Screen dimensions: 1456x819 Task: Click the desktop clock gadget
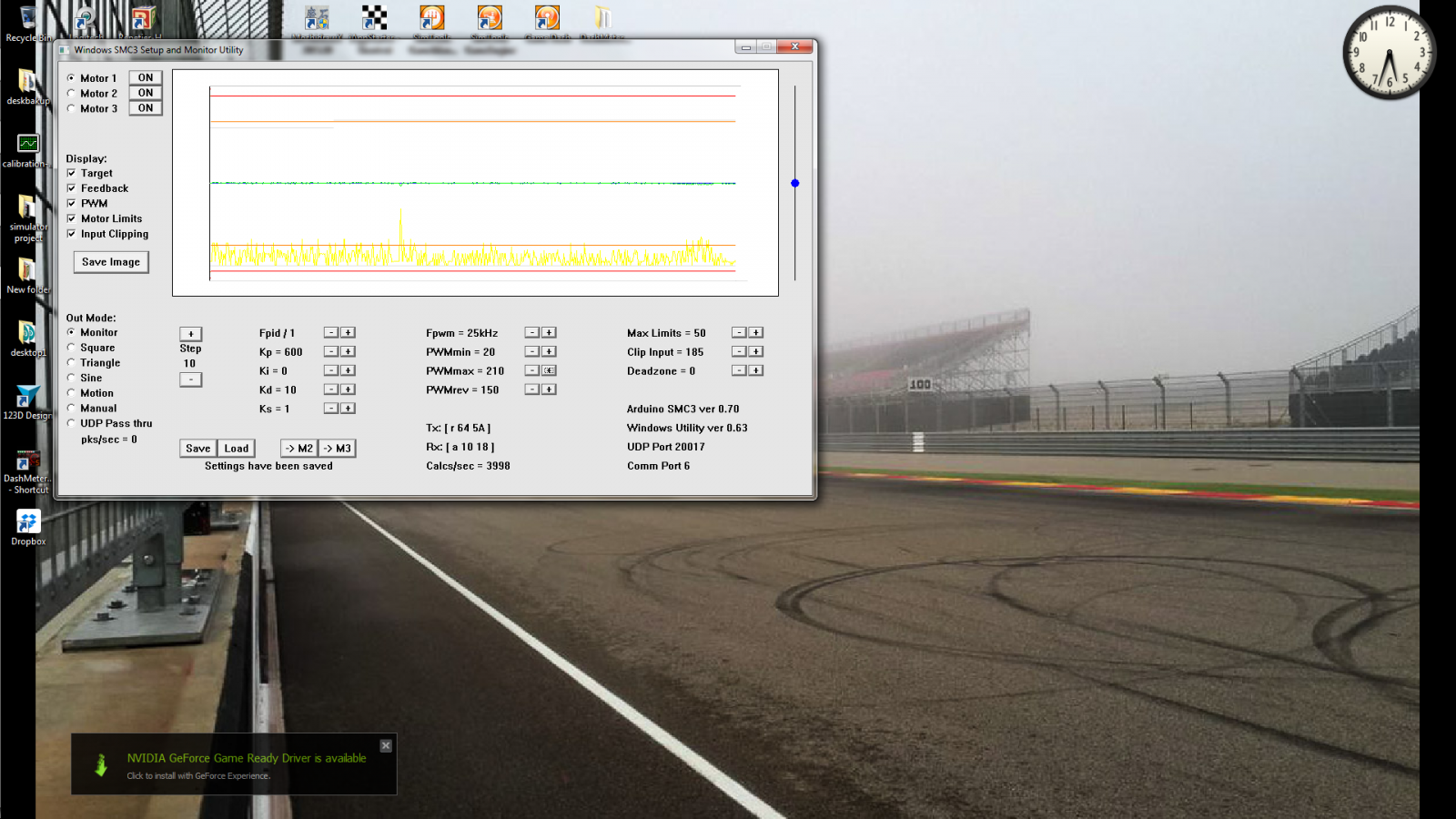tap(1390, 53)
